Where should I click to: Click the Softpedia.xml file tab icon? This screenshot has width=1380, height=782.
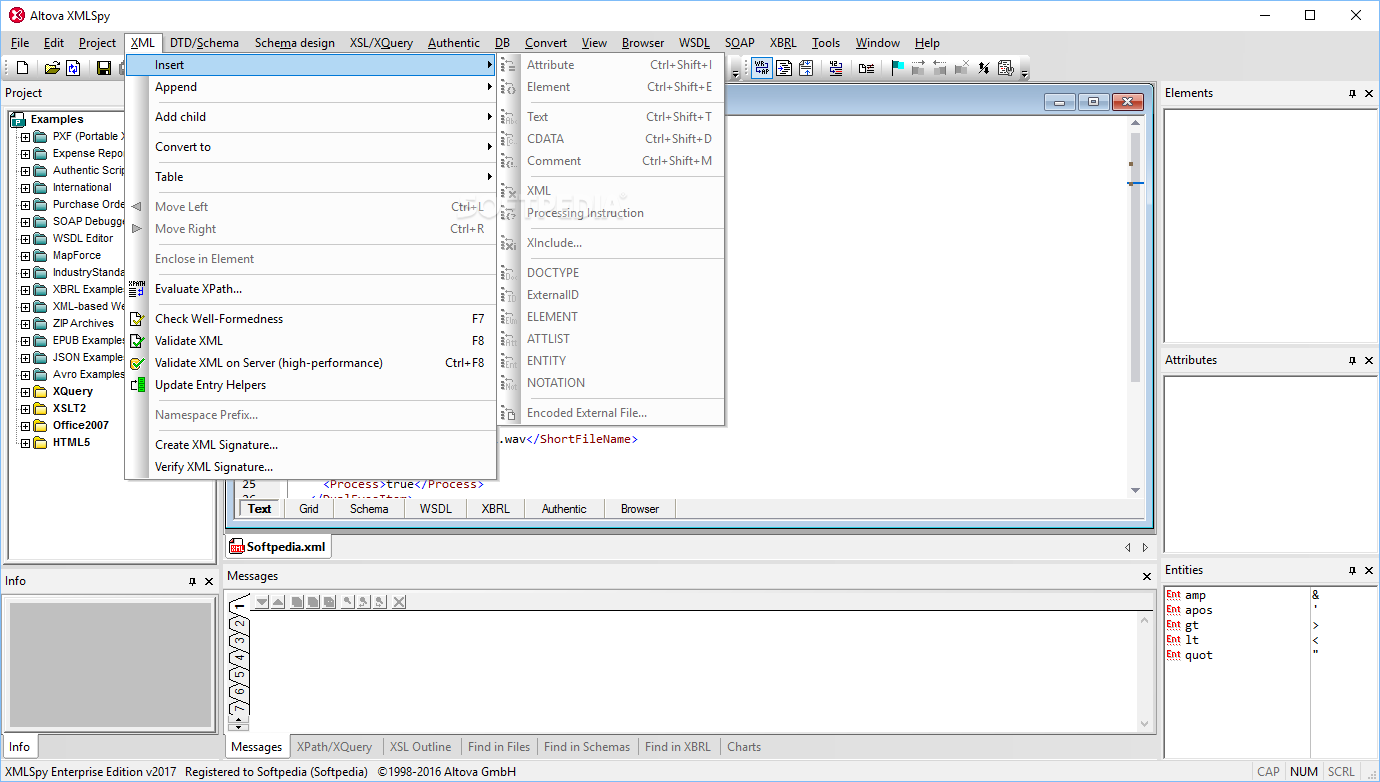[x=237, y=547]
